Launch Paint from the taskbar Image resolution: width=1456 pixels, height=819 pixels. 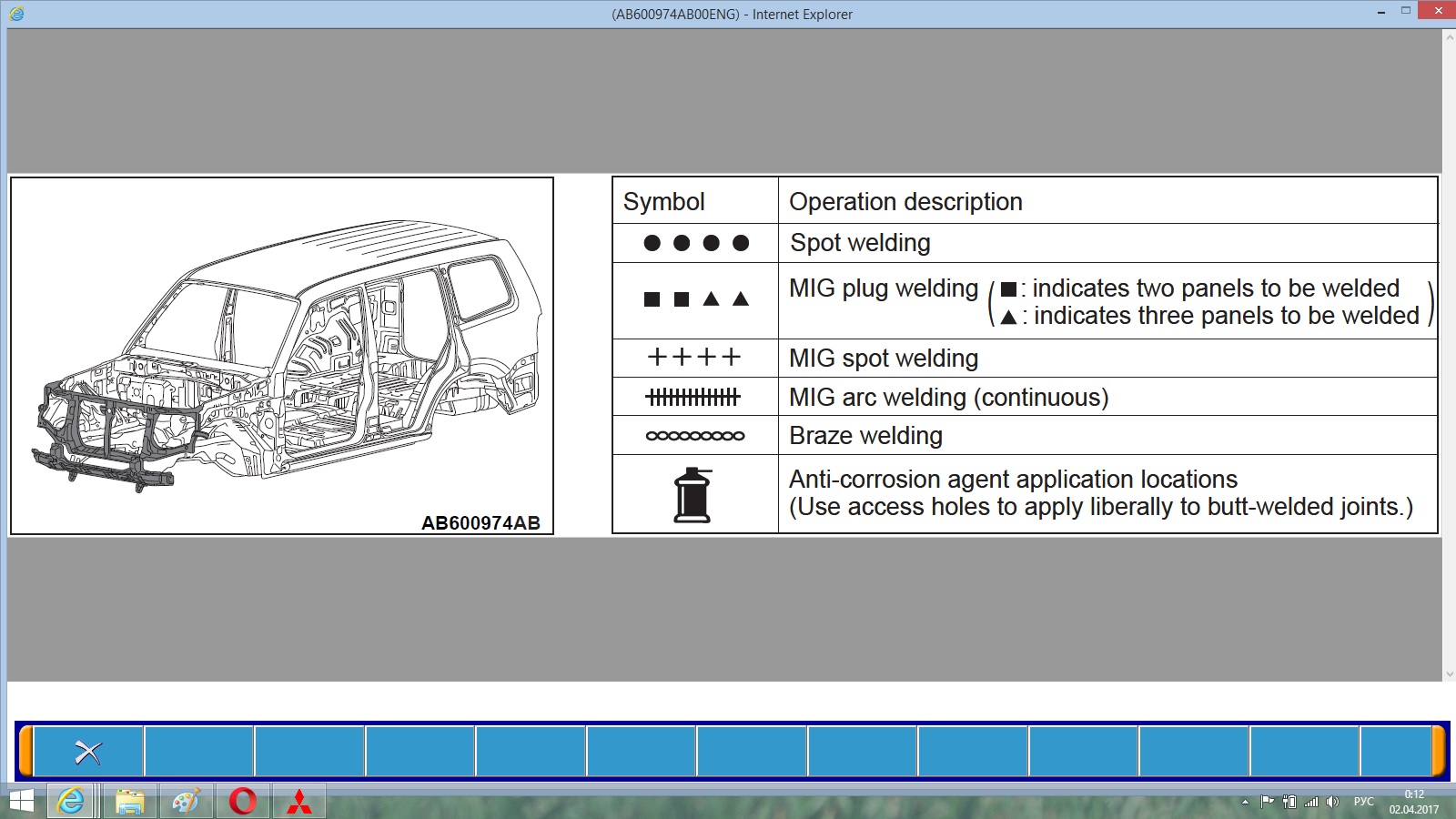tap(186, 802)
